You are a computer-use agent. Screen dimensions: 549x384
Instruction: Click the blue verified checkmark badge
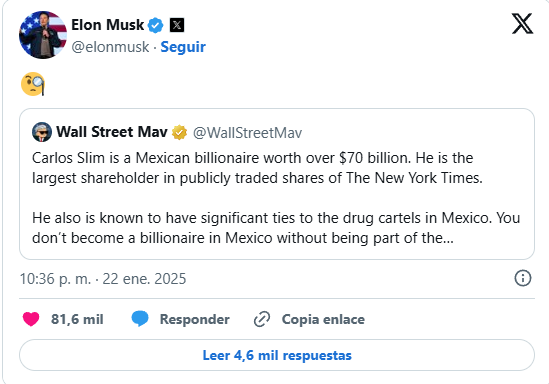pos(155,26)
